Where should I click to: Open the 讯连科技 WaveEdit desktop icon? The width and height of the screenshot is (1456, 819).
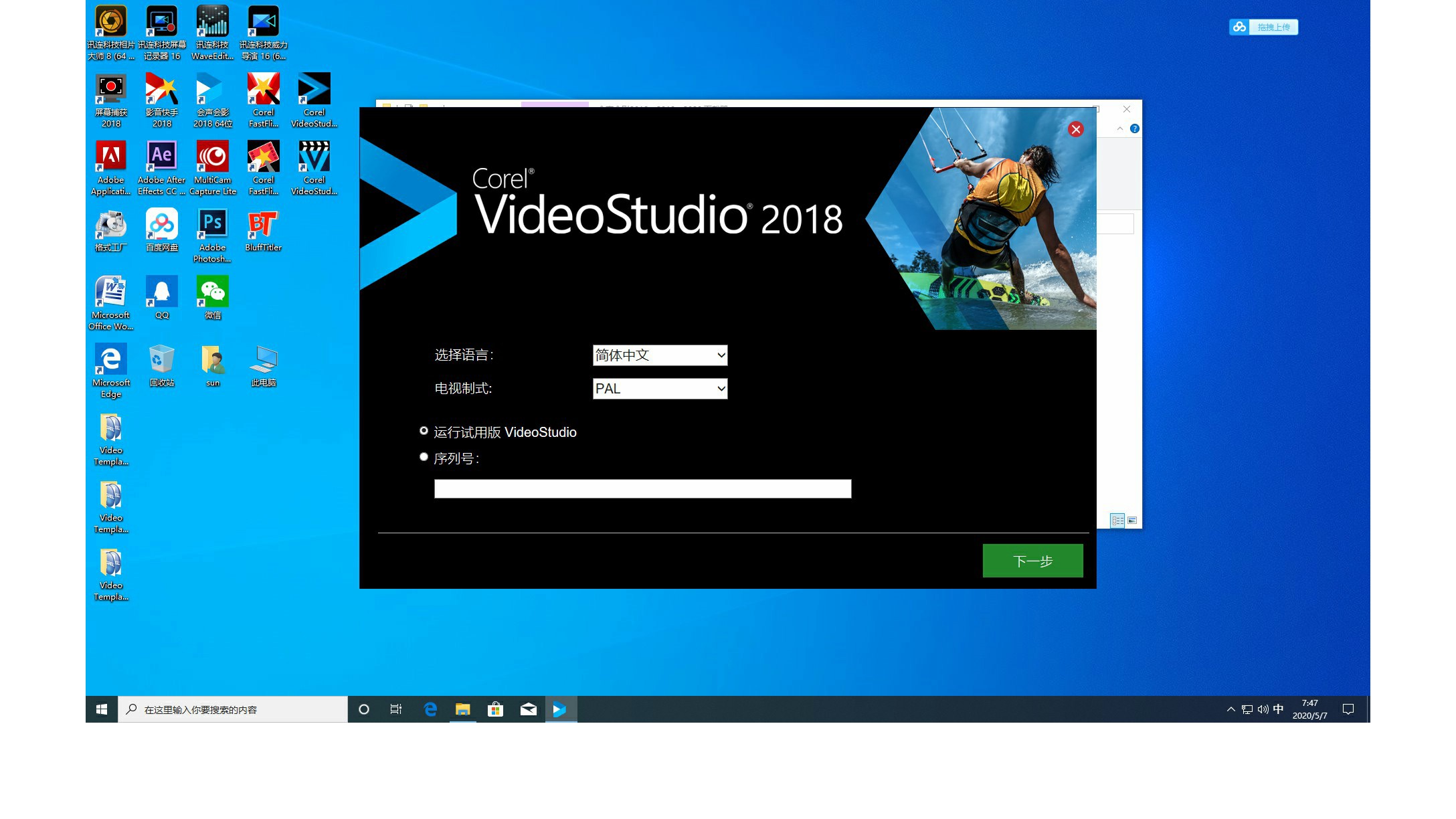pyautogui.click(x=213, y=33)
